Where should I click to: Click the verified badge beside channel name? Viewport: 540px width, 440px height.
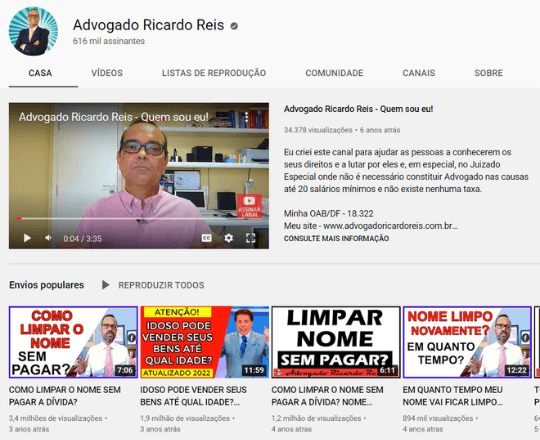(234, 26)
